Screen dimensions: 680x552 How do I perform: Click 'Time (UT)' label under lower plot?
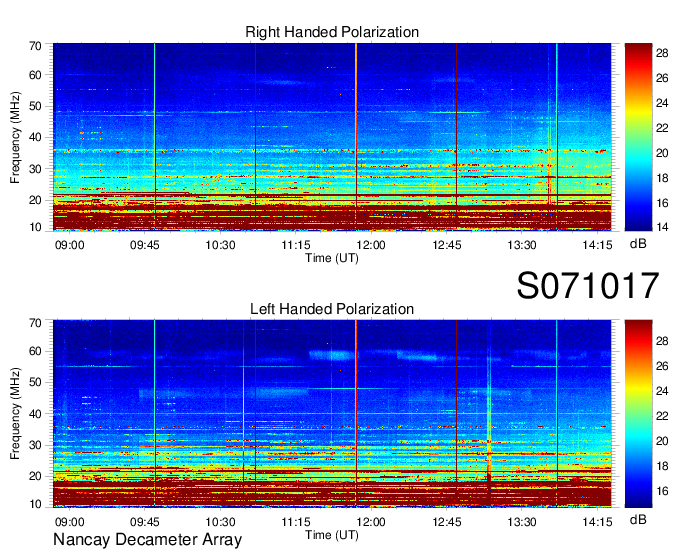[x=332, y=535]
